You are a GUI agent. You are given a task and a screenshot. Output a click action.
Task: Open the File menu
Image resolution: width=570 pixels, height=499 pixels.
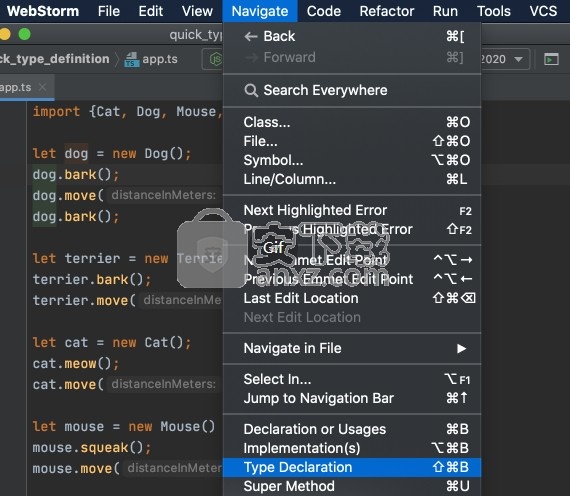pos(108,11)
